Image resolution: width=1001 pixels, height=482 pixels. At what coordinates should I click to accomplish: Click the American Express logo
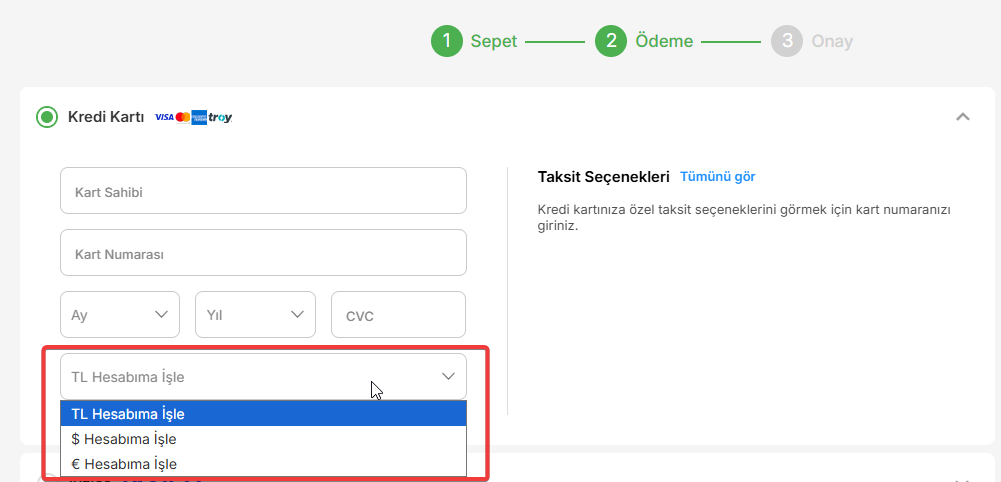pyautogui.click(x=199, y=117)
